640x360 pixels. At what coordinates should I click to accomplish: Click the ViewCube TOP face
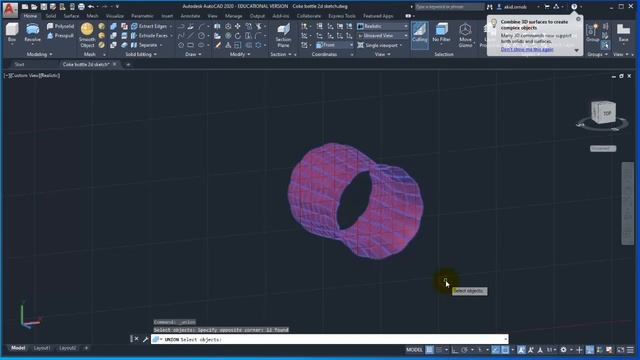coord(607,113)
